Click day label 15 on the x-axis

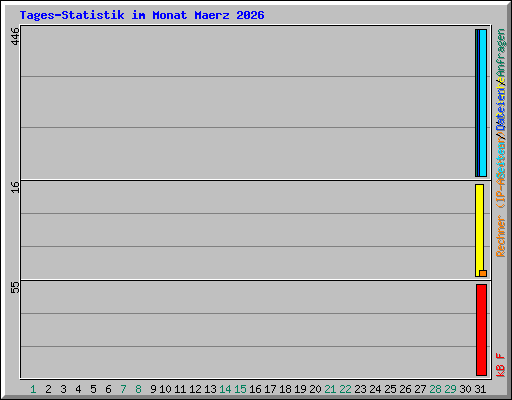240,389
